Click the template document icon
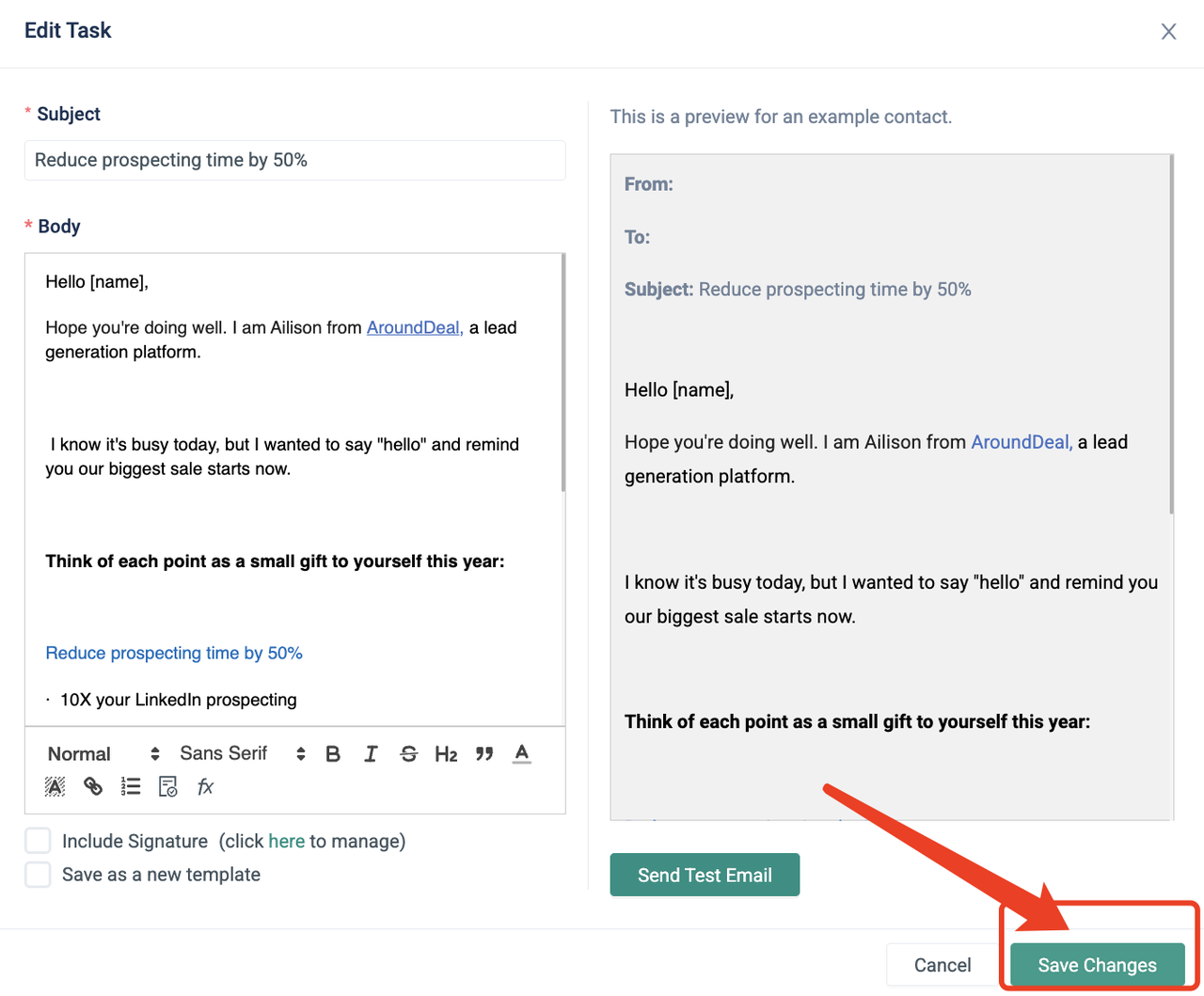This screenshot has width=1204, height=996. pos(168,787)
